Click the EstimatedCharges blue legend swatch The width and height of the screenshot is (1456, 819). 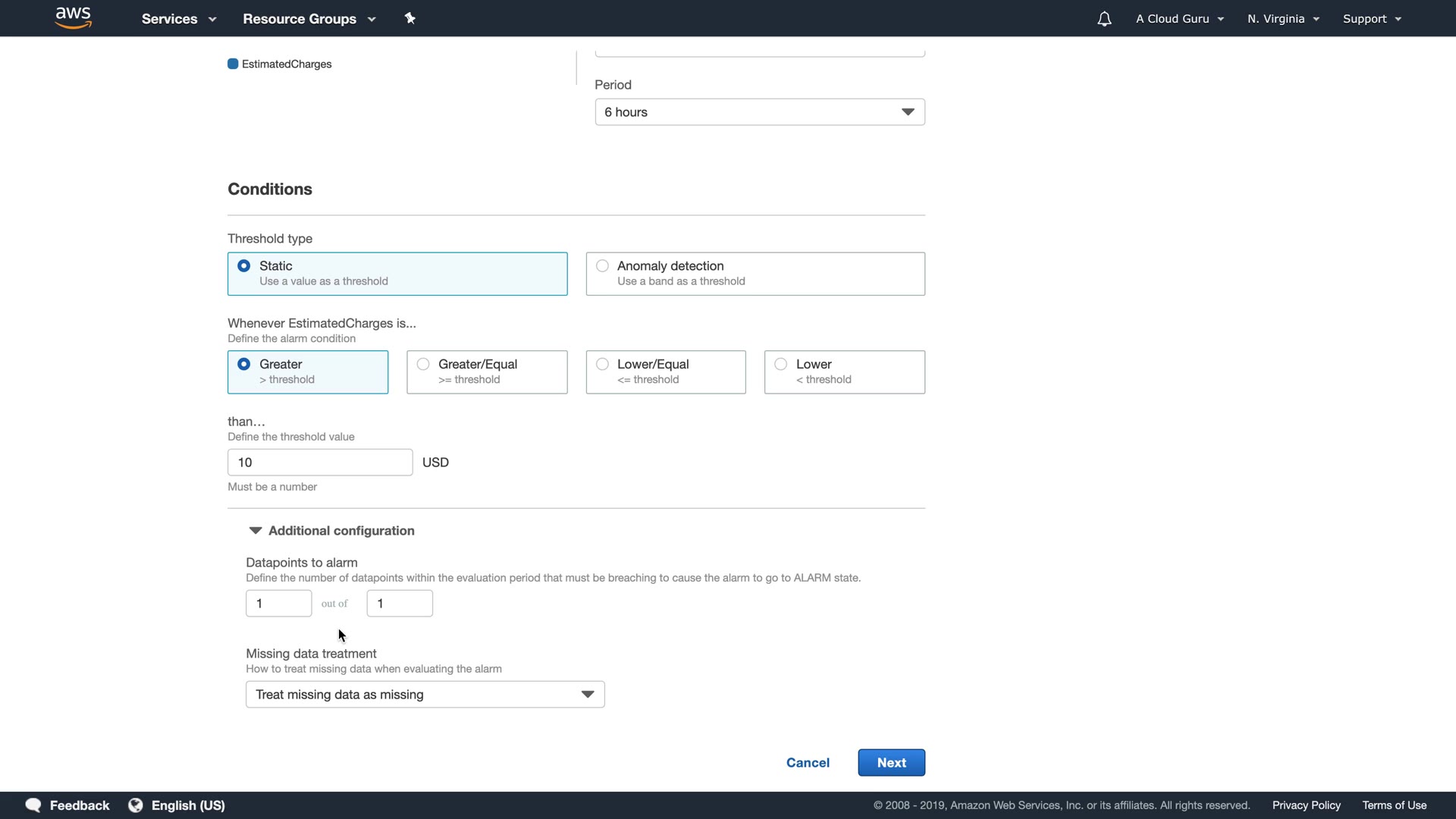233,64
